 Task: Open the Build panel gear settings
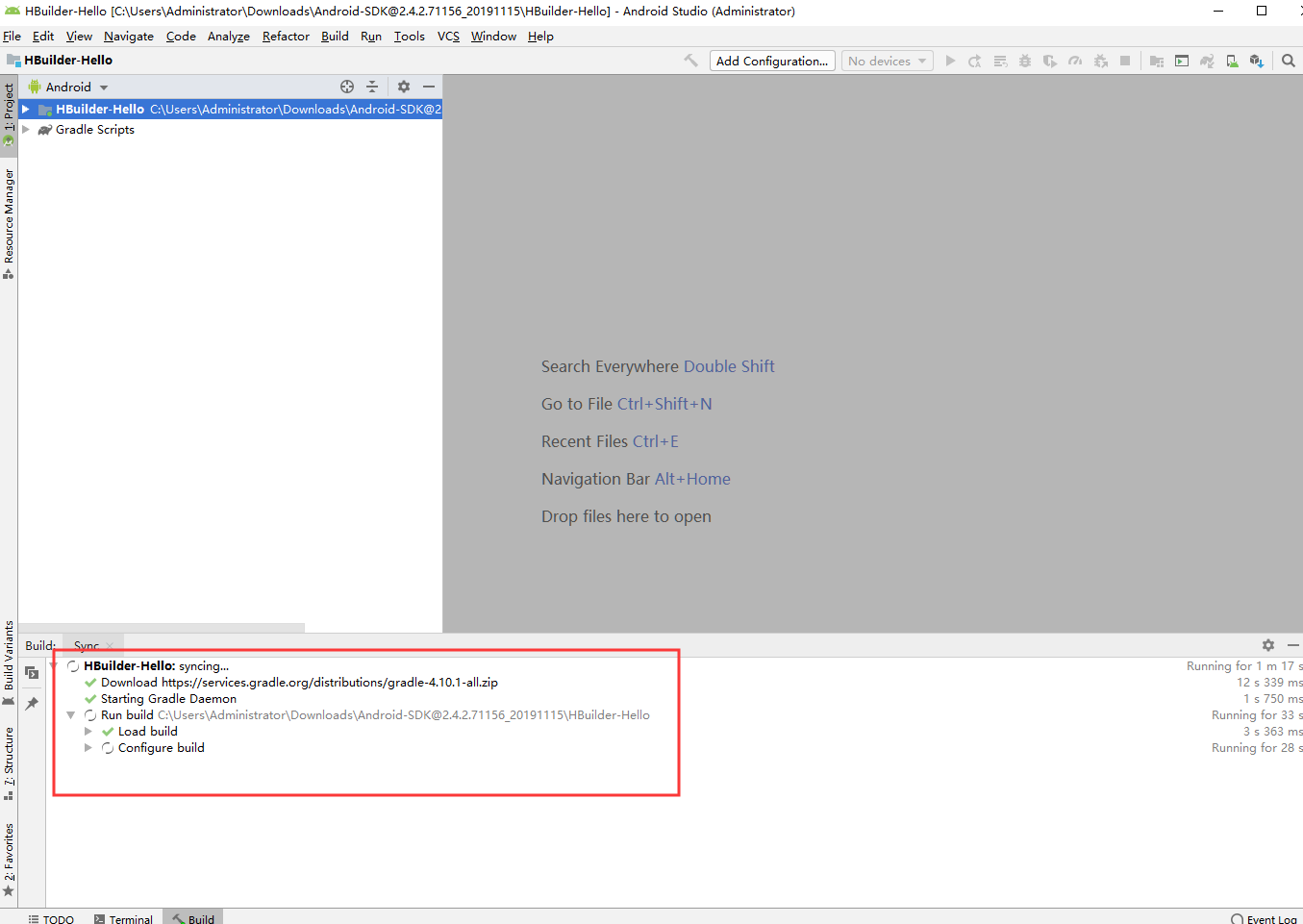tap(1268, 645)
